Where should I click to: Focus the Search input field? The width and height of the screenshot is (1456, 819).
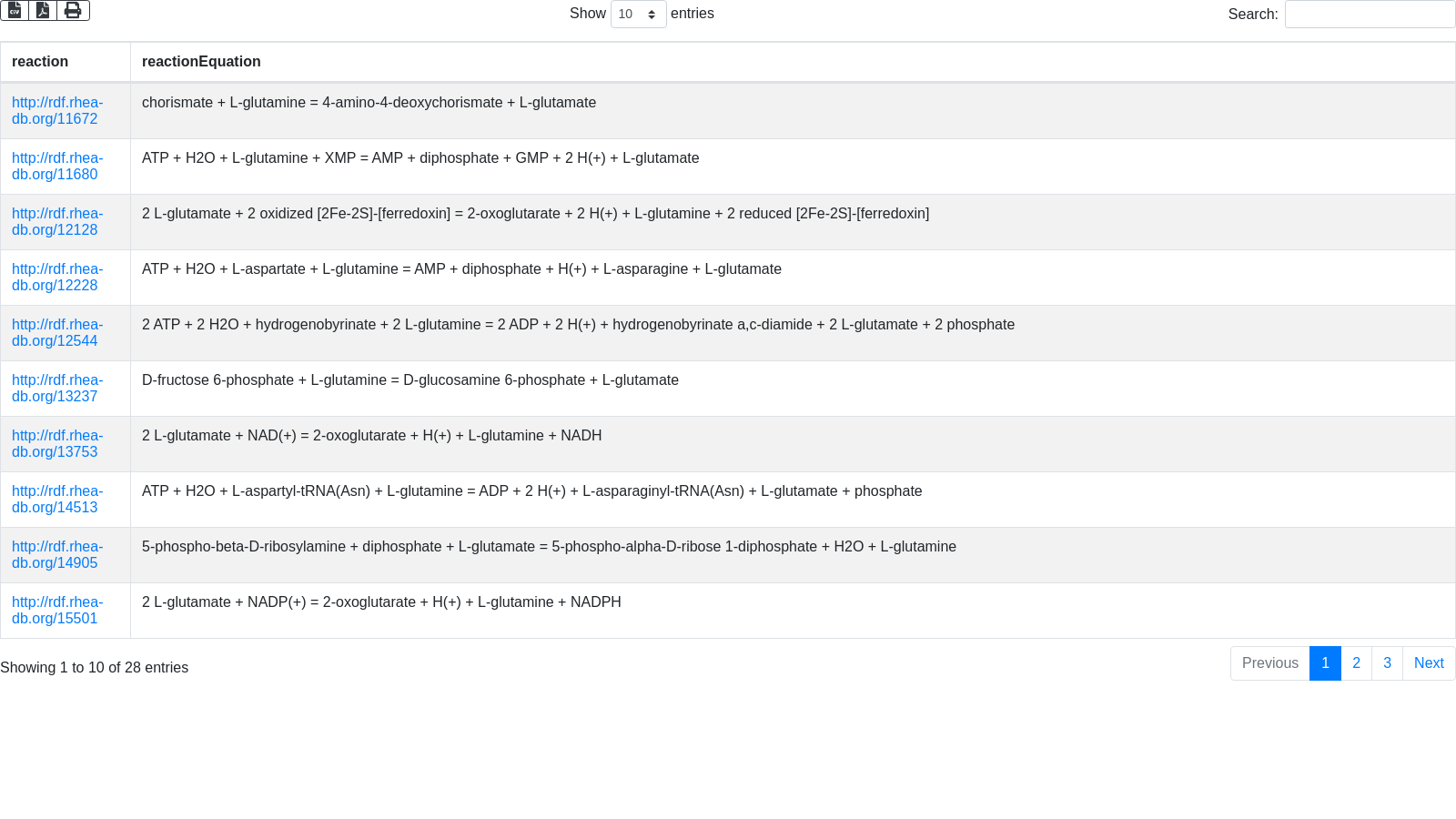[x=1370, y=14]
